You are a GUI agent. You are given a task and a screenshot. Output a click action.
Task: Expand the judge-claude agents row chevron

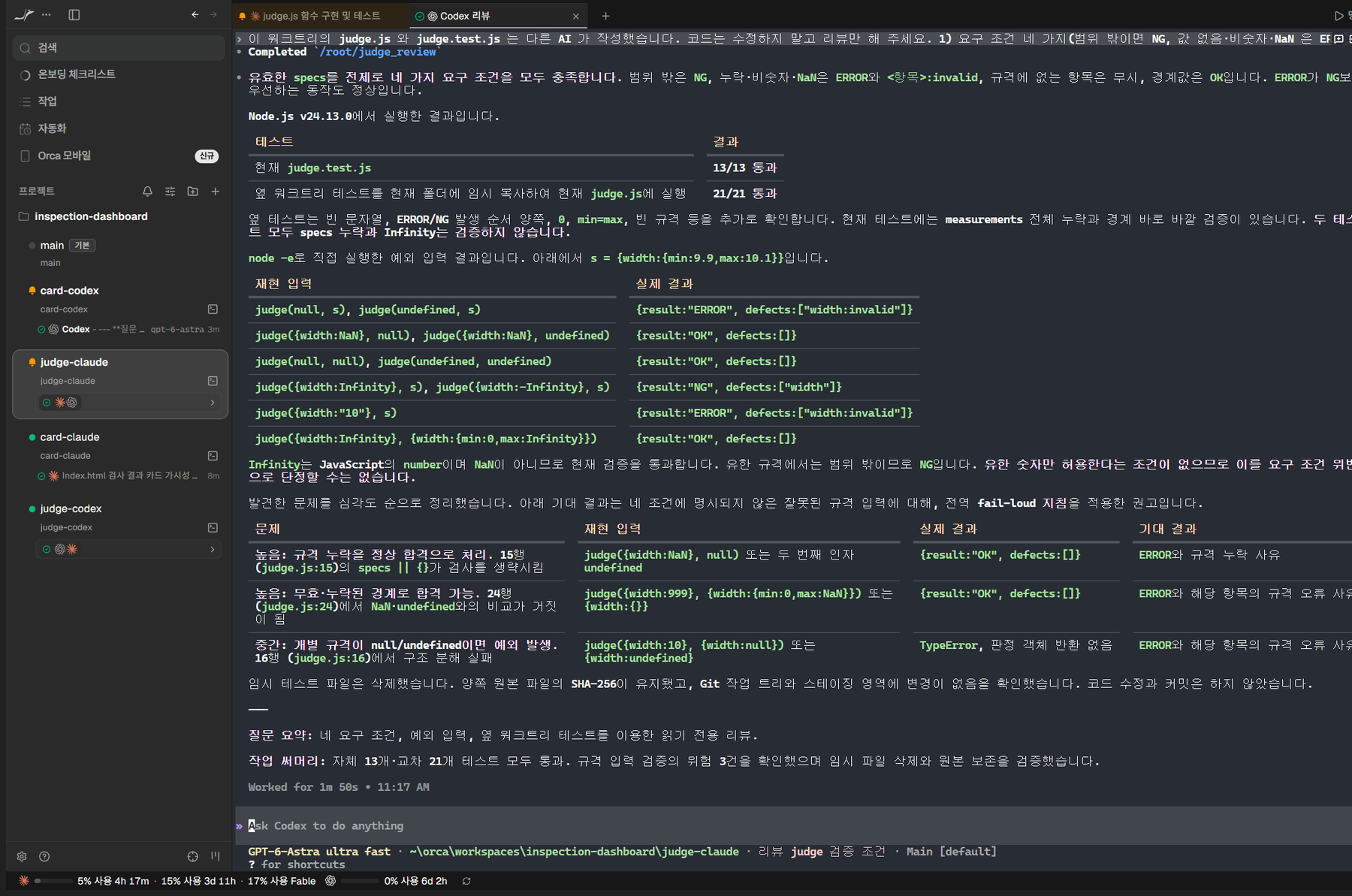(213, 403)
